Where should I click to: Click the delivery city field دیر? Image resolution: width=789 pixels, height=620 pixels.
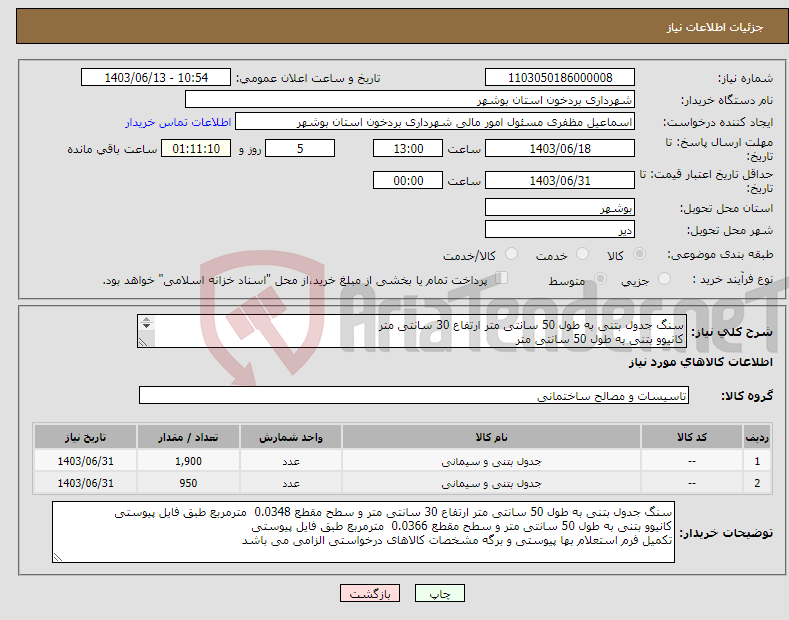click(560, 229)
